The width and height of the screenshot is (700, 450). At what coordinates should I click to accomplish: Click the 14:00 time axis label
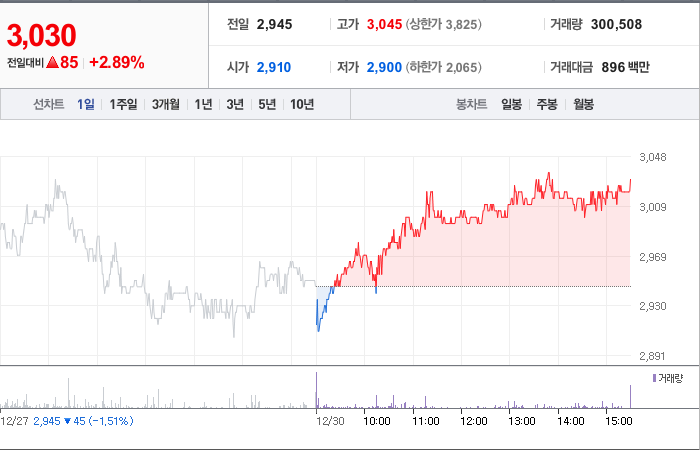[571, 421]
